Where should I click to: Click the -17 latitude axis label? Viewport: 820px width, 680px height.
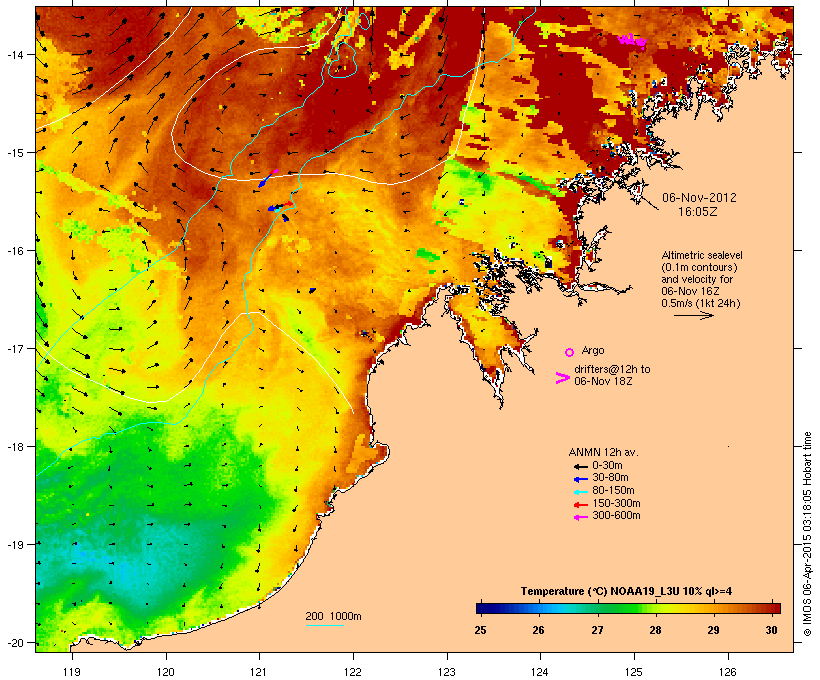tap(16, 348)
